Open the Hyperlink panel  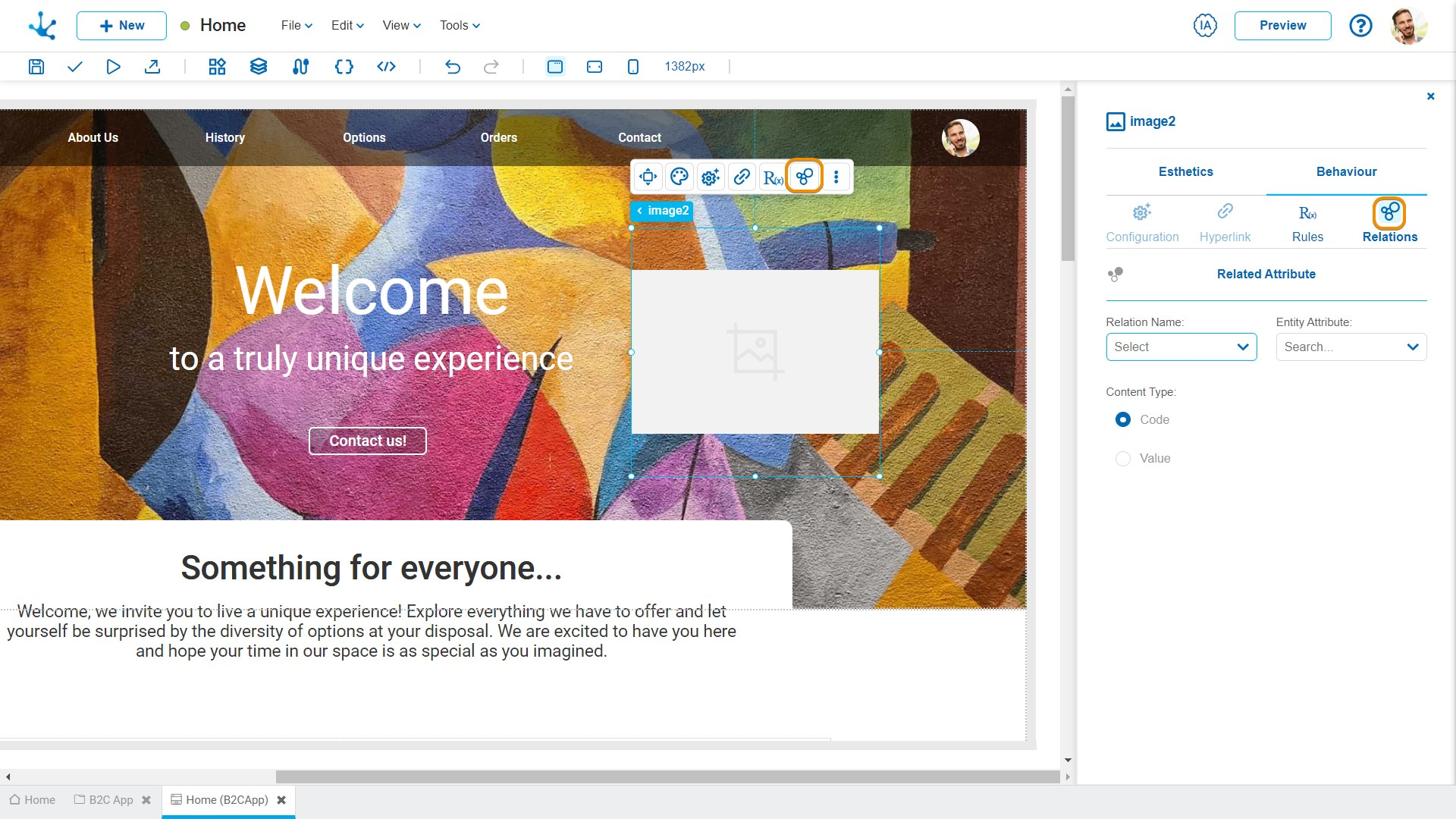tap(1225, 220)
